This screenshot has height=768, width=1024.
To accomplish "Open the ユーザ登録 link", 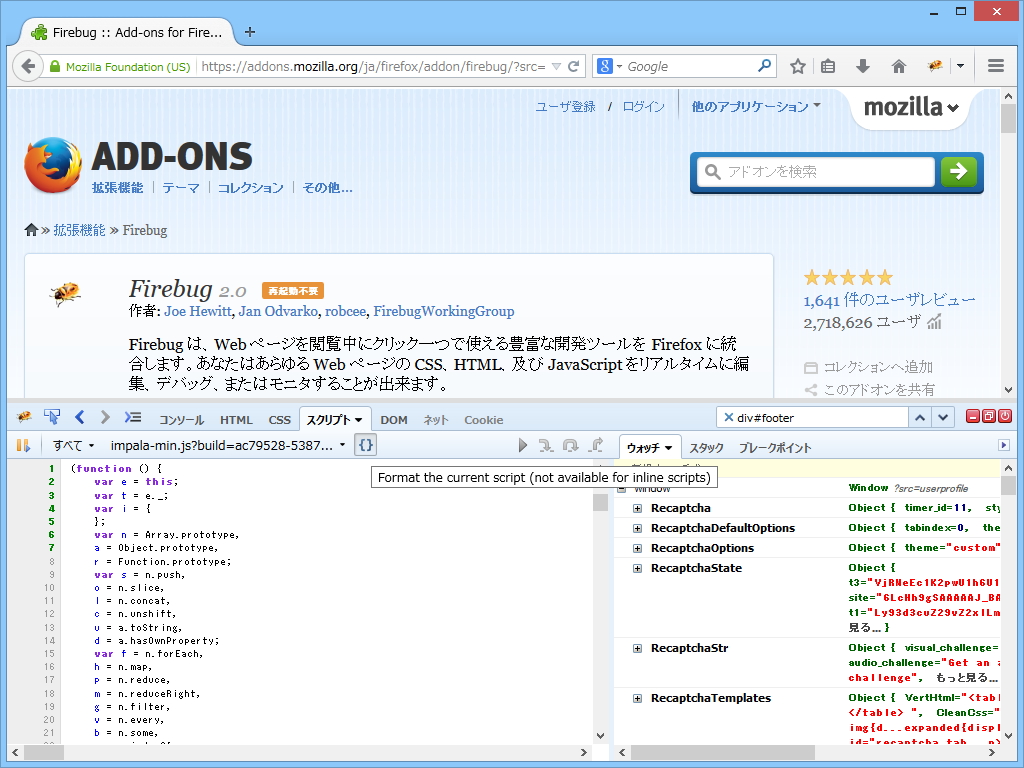I will [x=565, y=105].
